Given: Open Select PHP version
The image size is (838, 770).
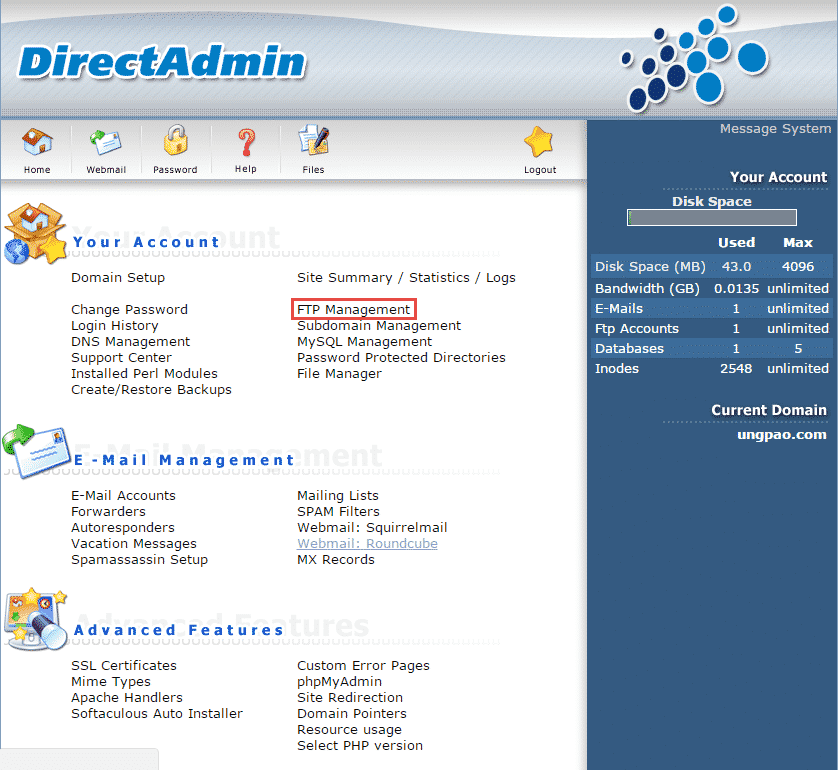Looking at the screenshot, I should (360, 746).
